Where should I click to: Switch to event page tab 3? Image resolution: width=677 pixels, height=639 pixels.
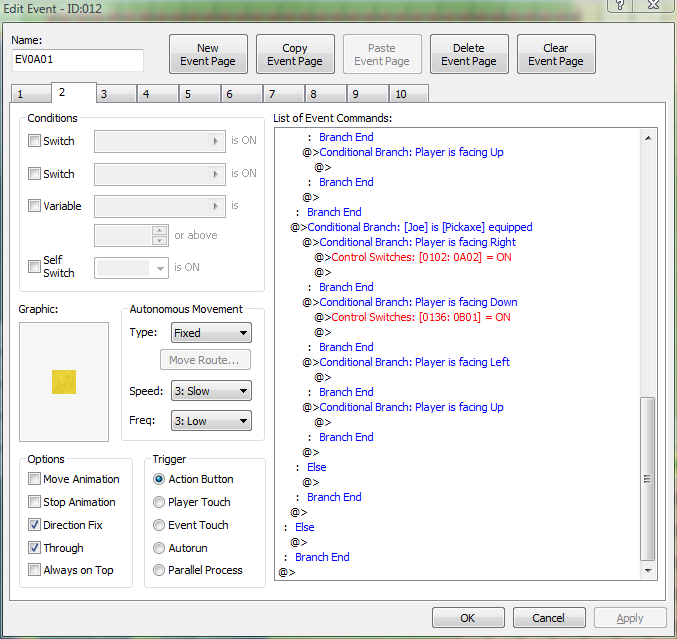point(116,94)
